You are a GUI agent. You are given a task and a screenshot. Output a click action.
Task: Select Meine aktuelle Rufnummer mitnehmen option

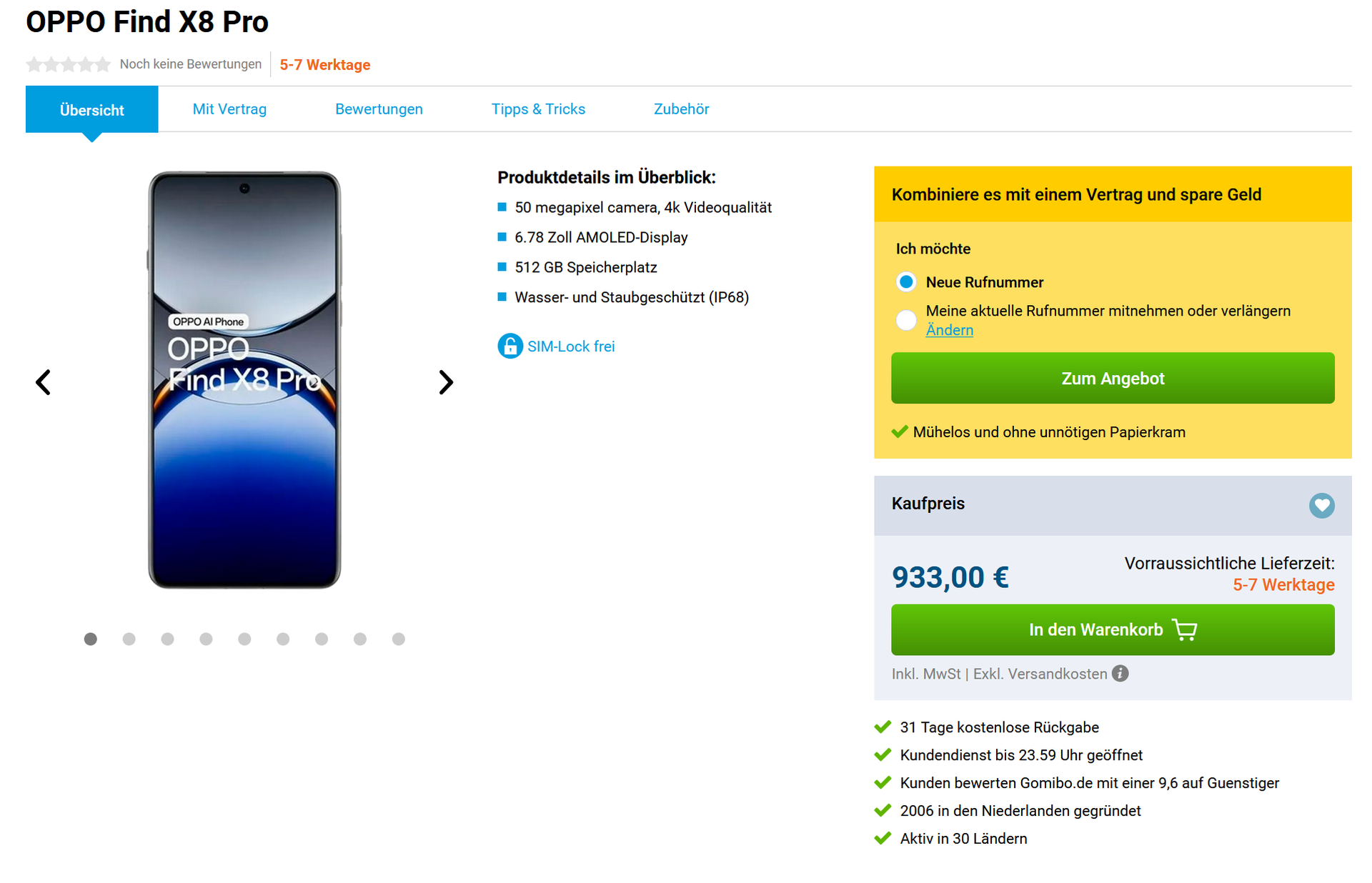click(x=906, y=319)
